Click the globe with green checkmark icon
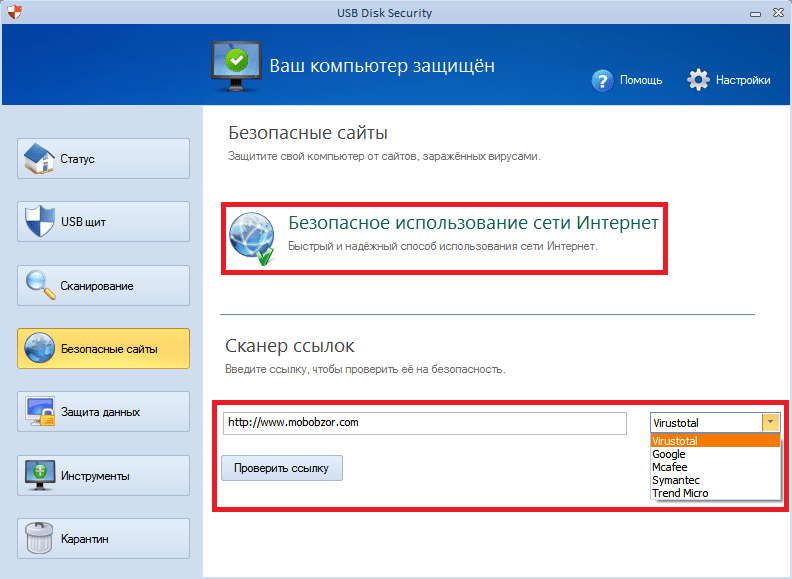 252,238
